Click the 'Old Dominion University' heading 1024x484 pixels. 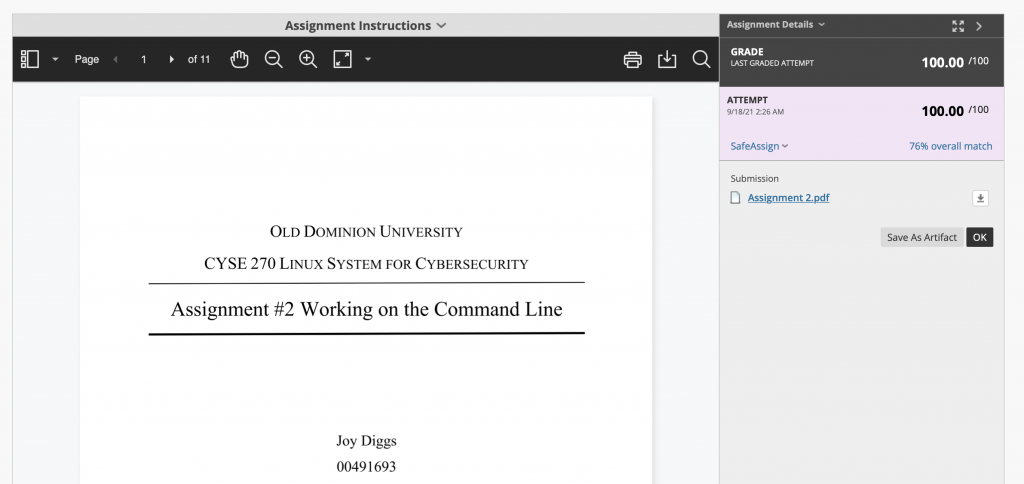366,232
